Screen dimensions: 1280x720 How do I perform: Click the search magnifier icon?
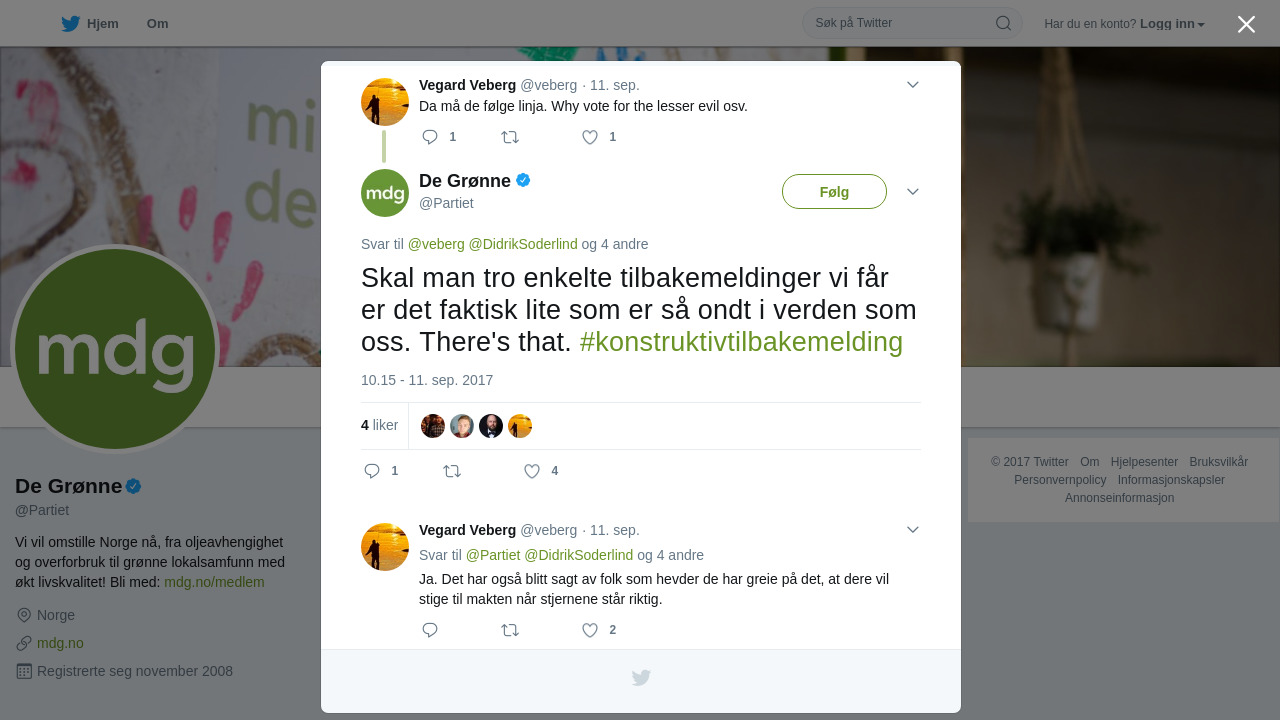[1003, 23]
